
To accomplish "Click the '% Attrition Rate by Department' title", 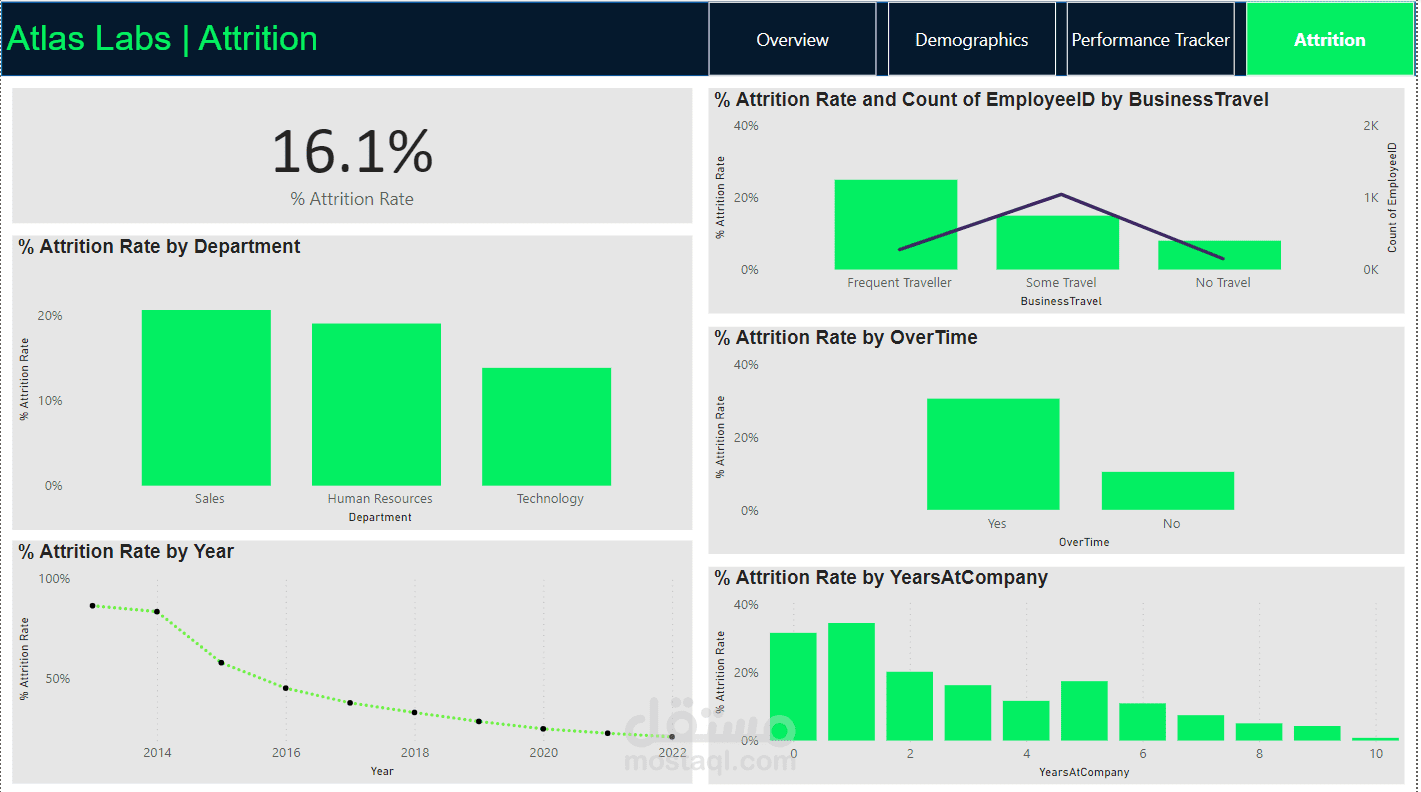I will tap(159, 246).
